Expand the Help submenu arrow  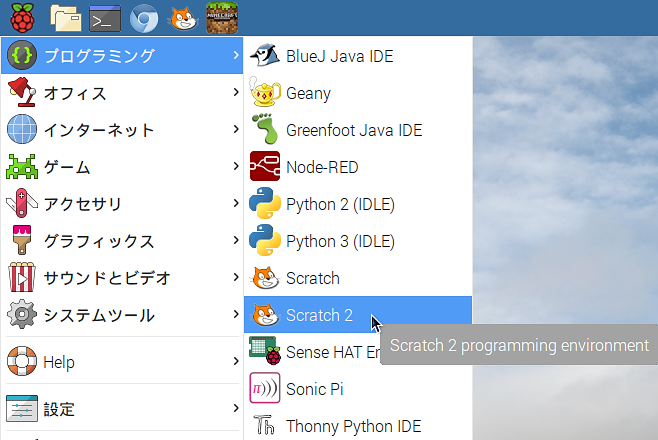(x=236, y=361)
